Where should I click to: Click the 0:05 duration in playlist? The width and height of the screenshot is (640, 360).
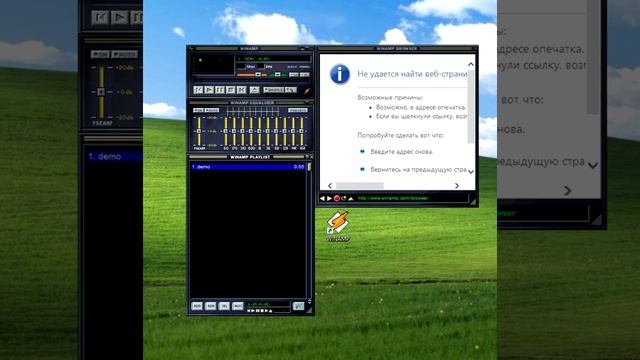[x=299, y=167]
